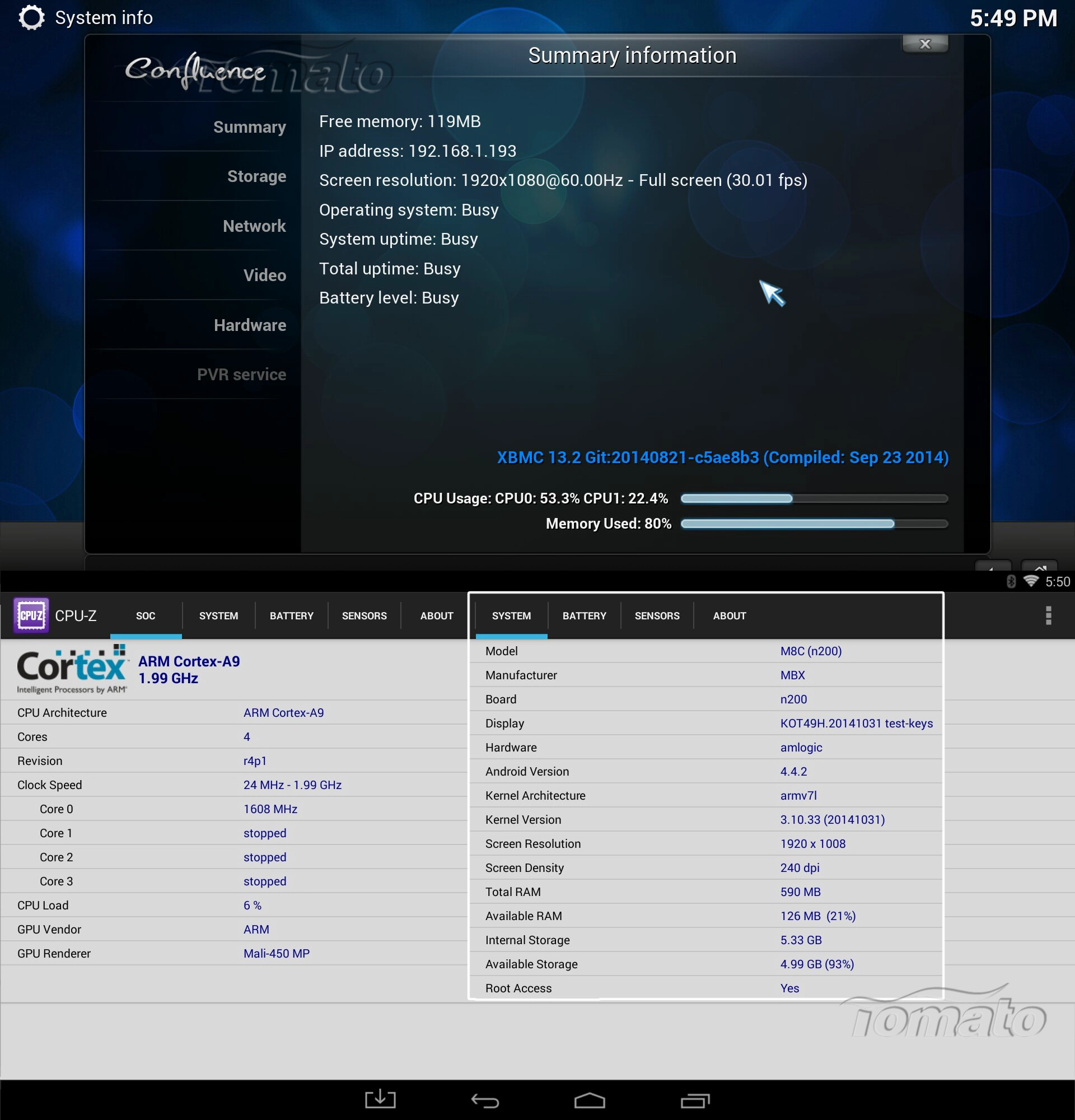The width and height of the screenshot is (1075, 1120).
Task: Click the Display KOT49H build value
Action: coord(856,724)
